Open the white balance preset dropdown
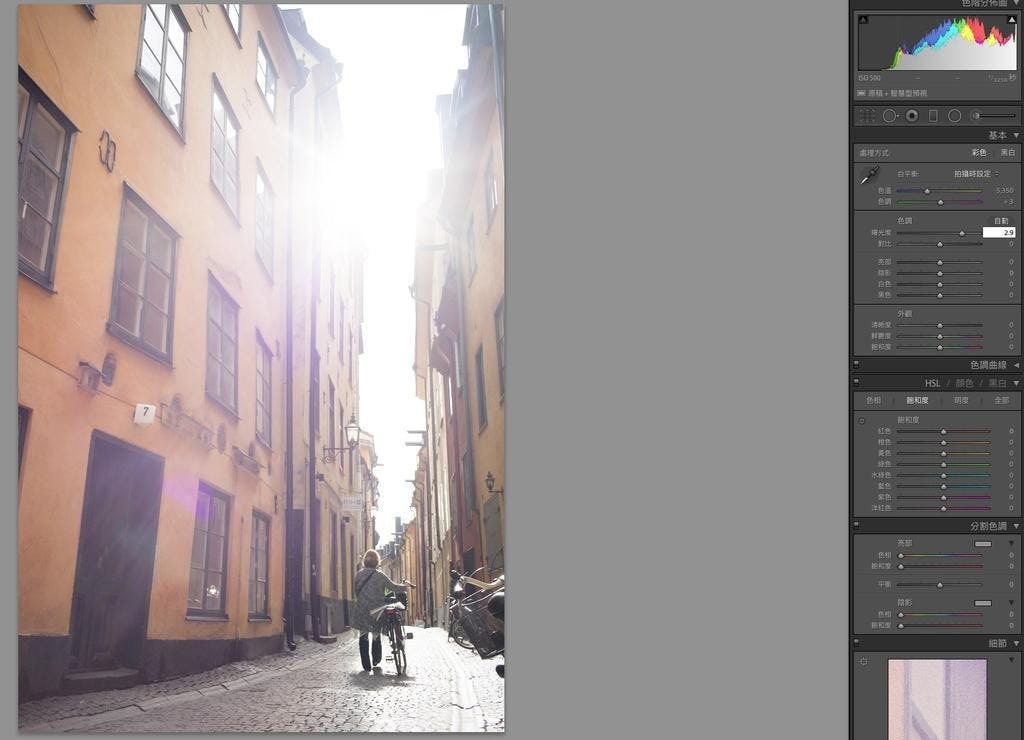This screenshot has width=1024, height=740. (x=973, y=174)
